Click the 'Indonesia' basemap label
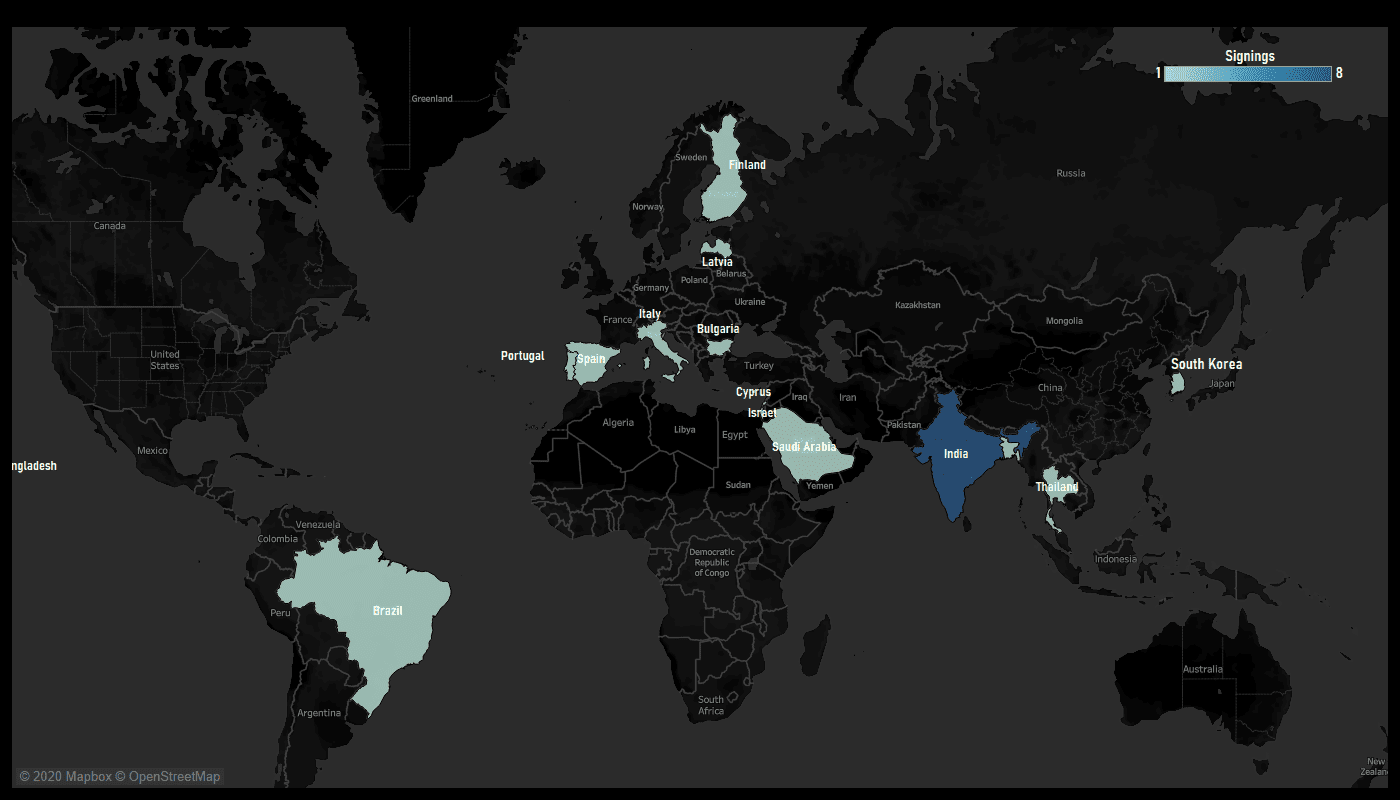1400x800 pixels. (1116, 559)
